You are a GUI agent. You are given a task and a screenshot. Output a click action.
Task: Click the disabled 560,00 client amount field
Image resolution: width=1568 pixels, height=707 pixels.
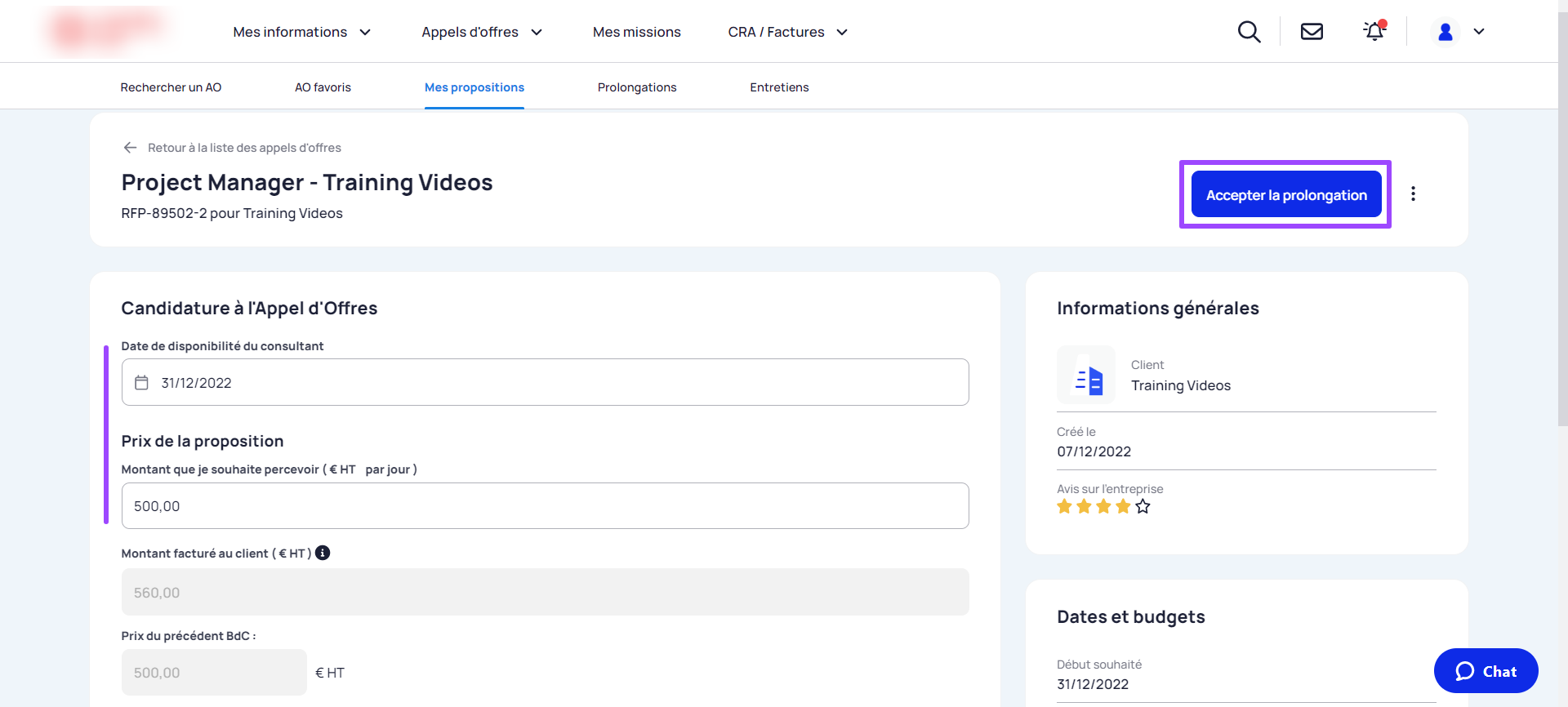(546, 592)
